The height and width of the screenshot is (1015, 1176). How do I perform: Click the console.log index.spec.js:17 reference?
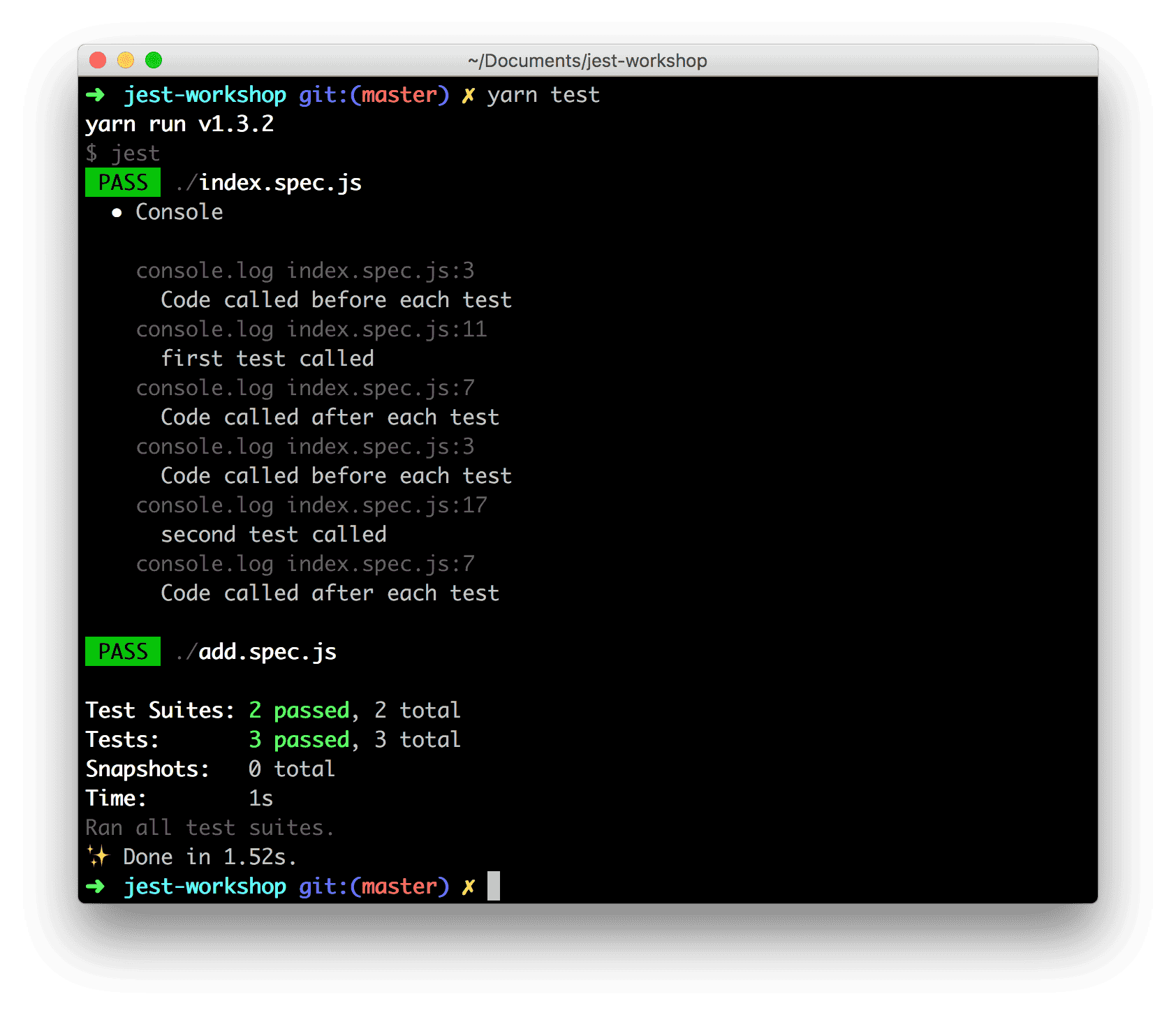pos(311,505)
